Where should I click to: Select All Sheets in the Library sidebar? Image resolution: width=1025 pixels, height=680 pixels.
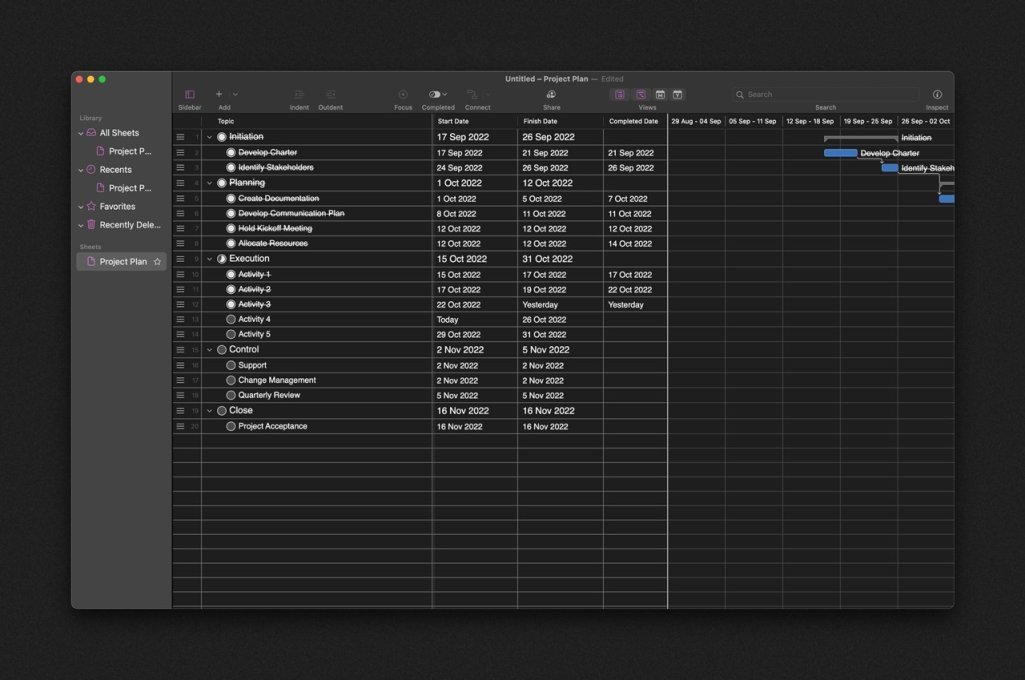(x=117, y=132)
